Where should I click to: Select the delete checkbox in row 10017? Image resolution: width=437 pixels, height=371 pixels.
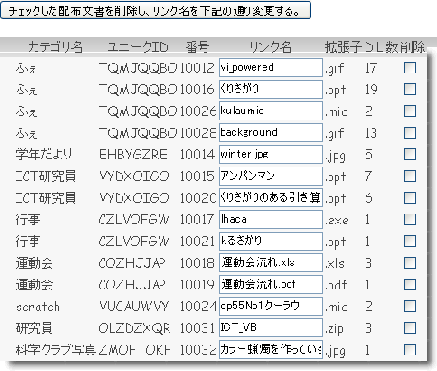410,219
